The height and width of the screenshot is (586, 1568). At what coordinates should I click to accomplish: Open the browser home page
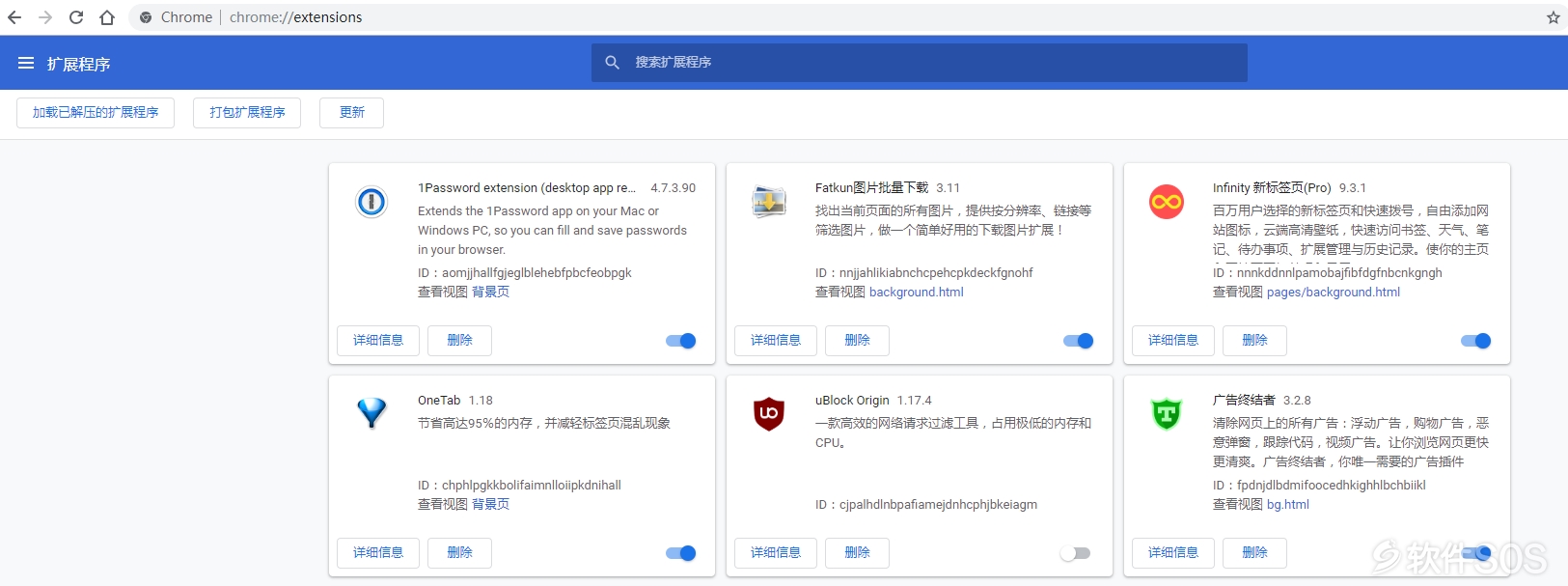pos(107,17)
